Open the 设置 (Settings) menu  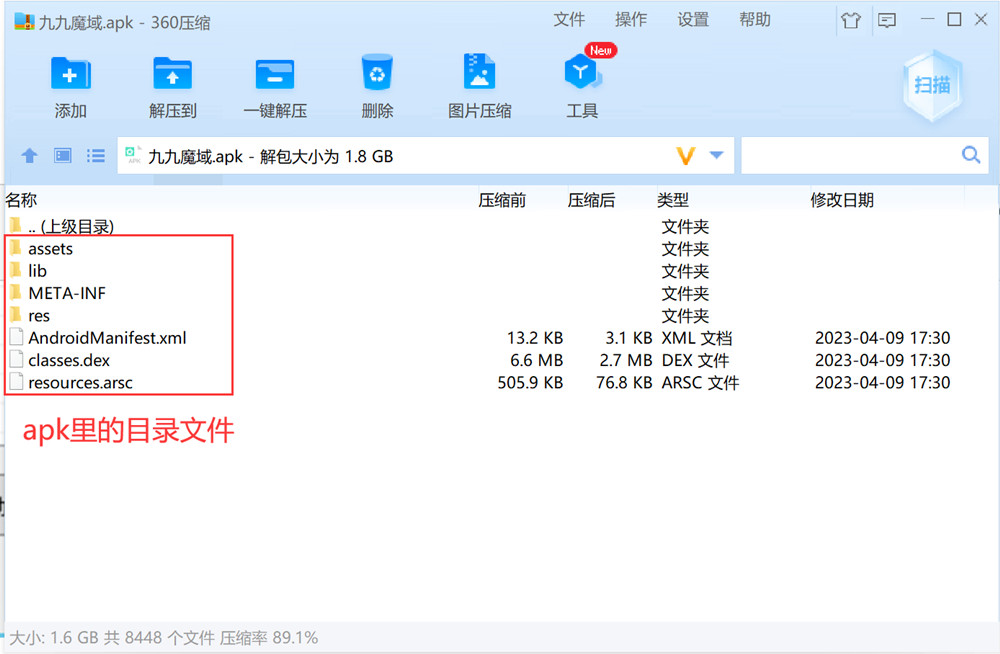coord(693,20)
